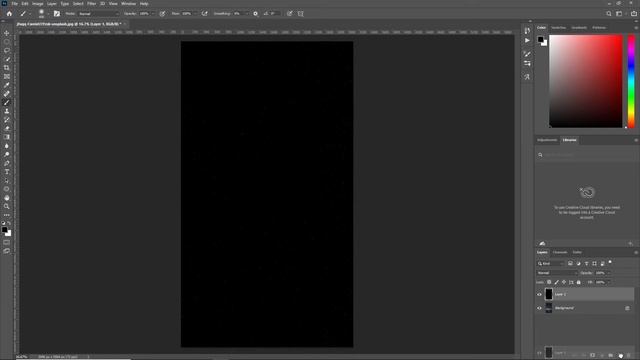Toggle lock image pixels brush icon

point(556,282)
